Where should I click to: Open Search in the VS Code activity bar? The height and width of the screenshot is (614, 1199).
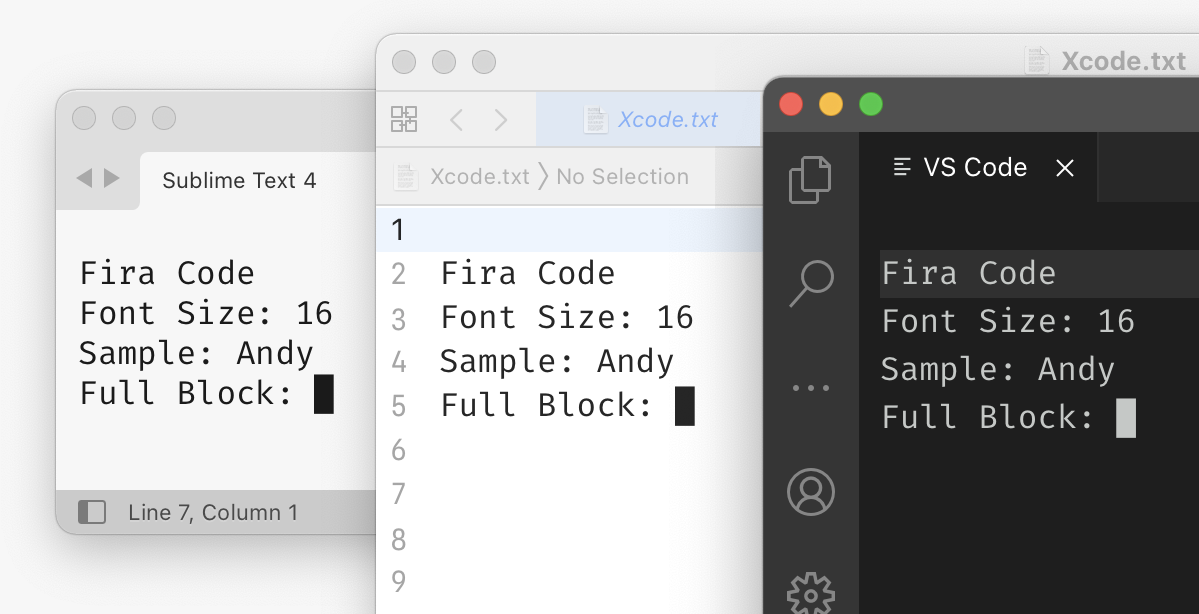[x=810, y=283]
